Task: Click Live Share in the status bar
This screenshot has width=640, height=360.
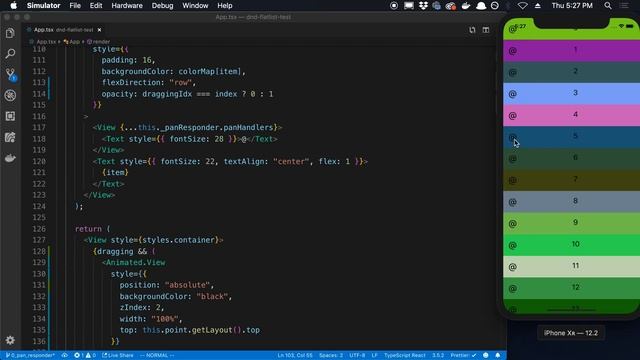Action: [118, 356]
